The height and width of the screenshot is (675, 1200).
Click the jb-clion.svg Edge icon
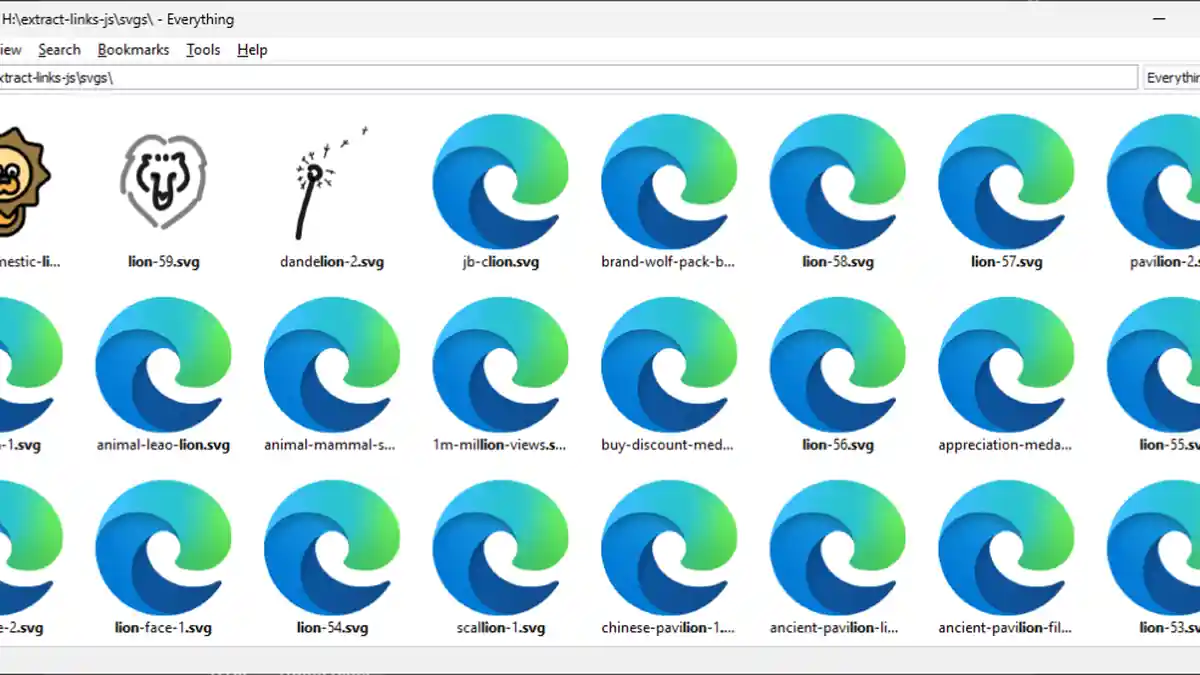pos(500,181)
